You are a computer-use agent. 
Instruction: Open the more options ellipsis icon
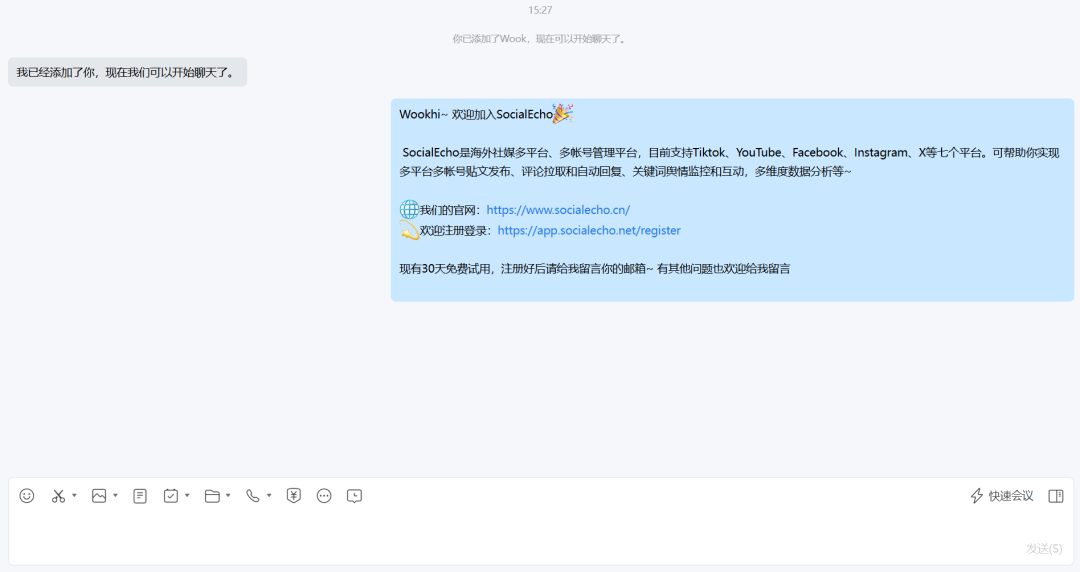[x=324, y=496]
